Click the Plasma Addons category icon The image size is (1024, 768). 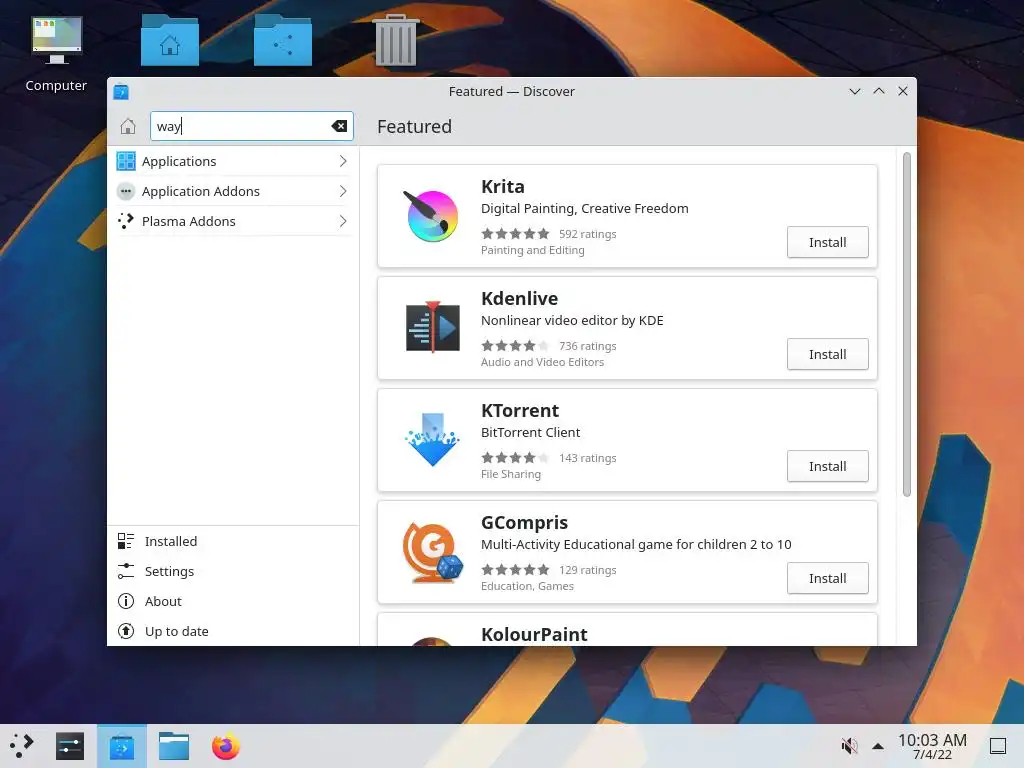click(126, 221)
